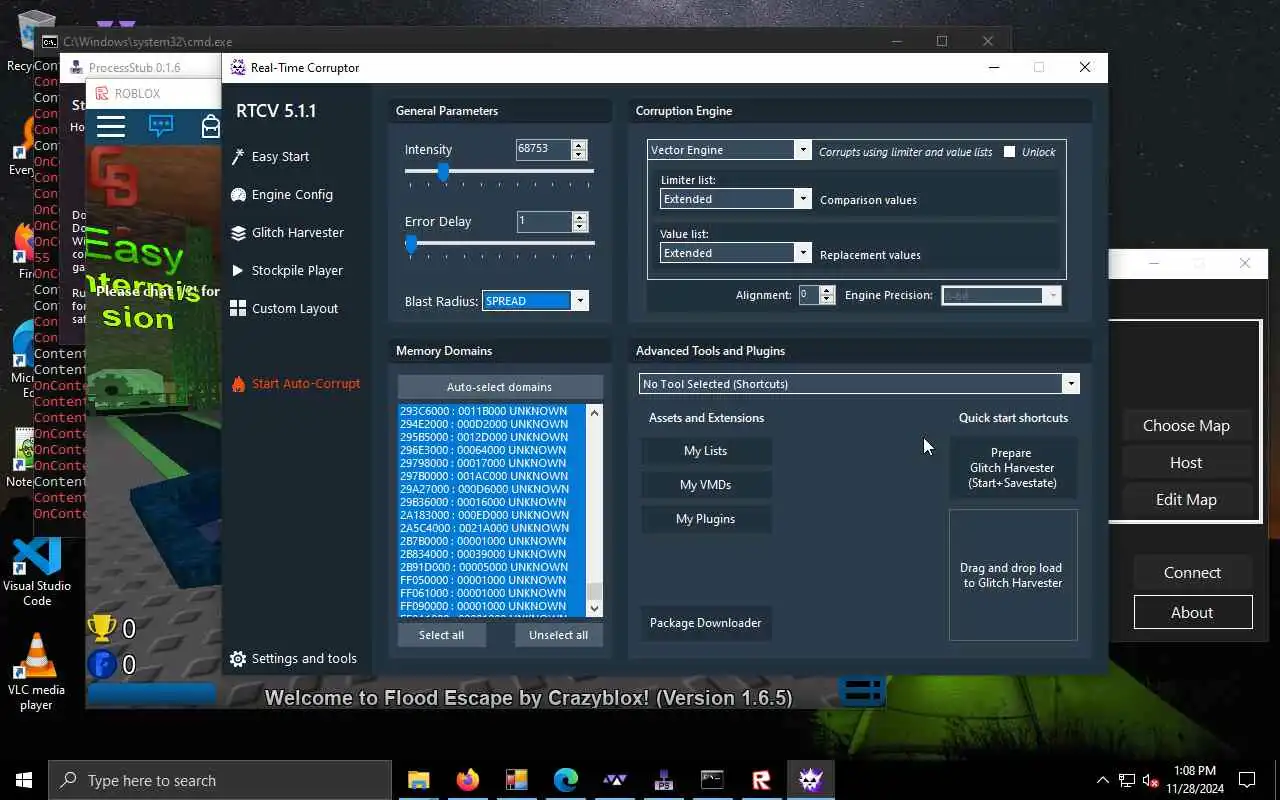Click the Settings and tools gear icon
This screenshot has width=1280, height=800.
tap(238, 659)
